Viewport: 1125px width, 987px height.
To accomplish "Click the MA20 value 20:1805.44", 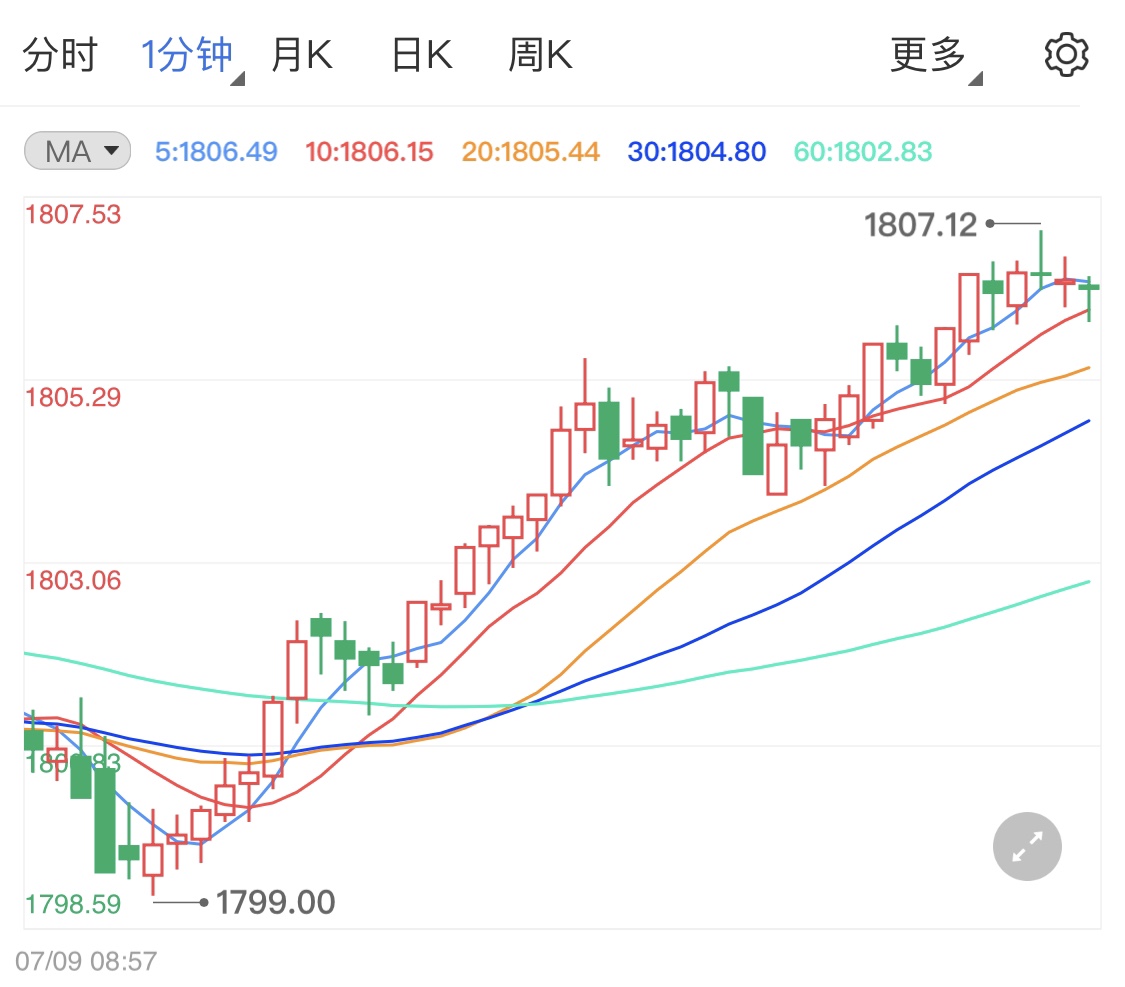I will (530, 151).
